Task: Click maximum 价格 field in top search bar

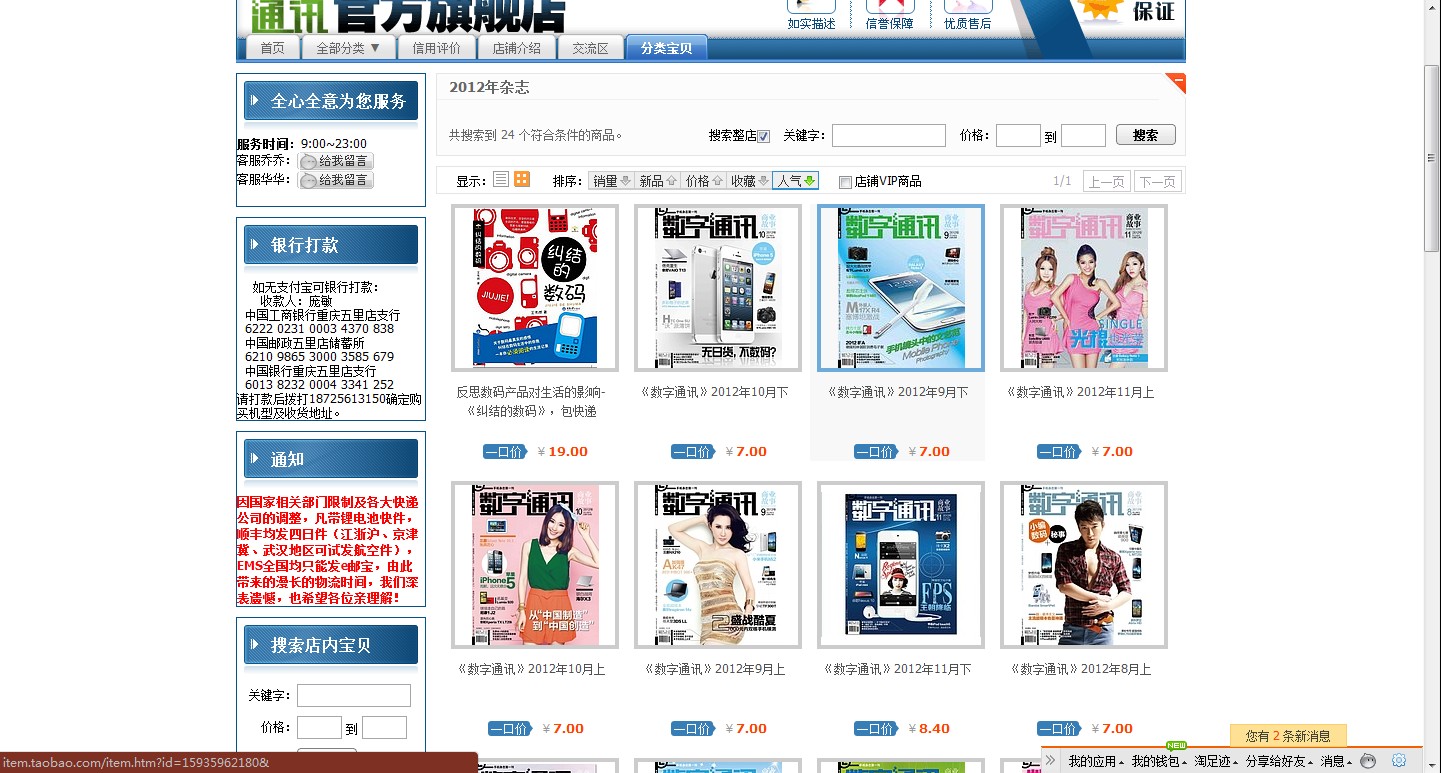Action: (1083, 135)
